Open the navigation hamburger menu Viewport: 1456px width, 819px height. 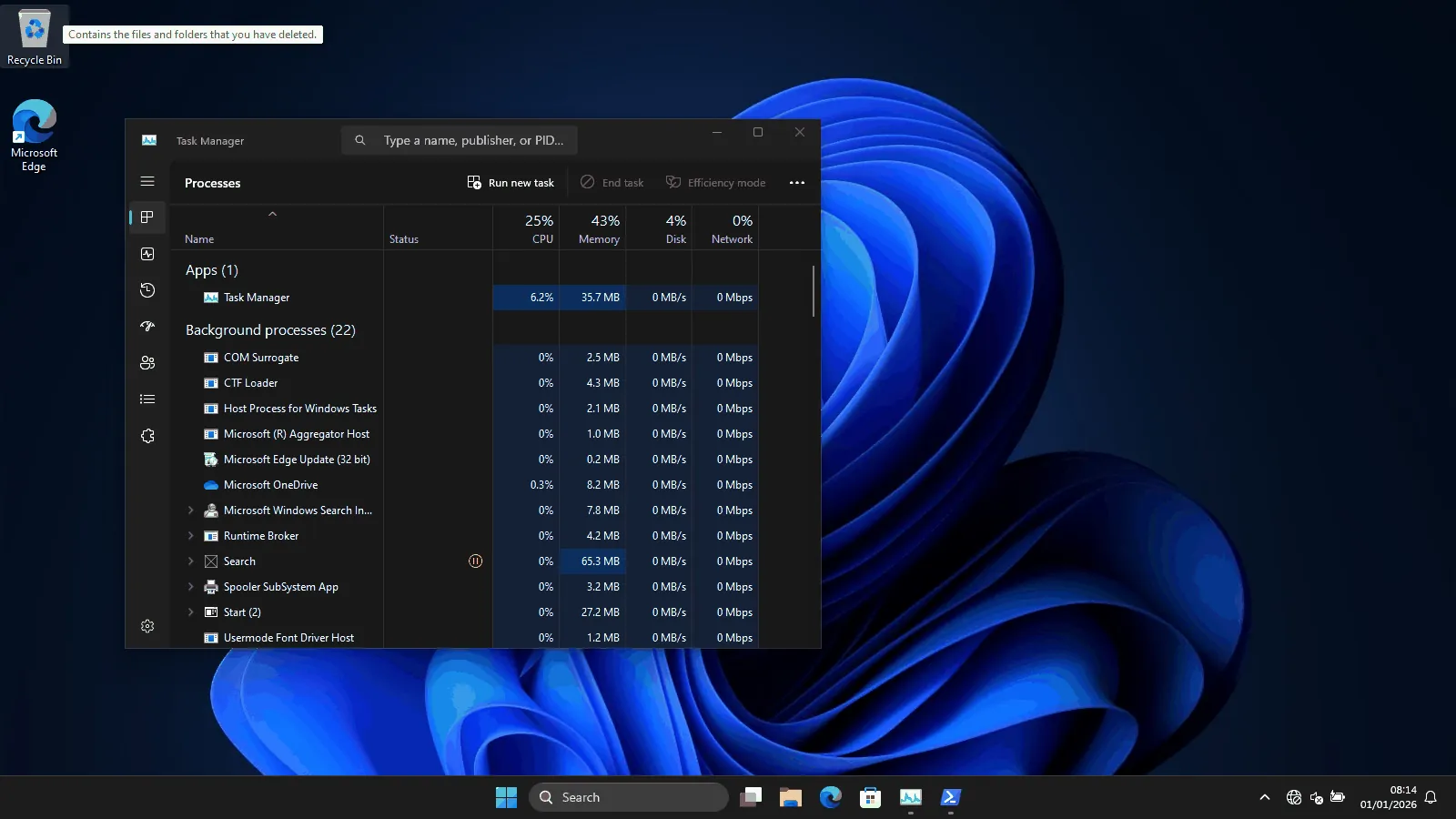(x=147, y=181)
